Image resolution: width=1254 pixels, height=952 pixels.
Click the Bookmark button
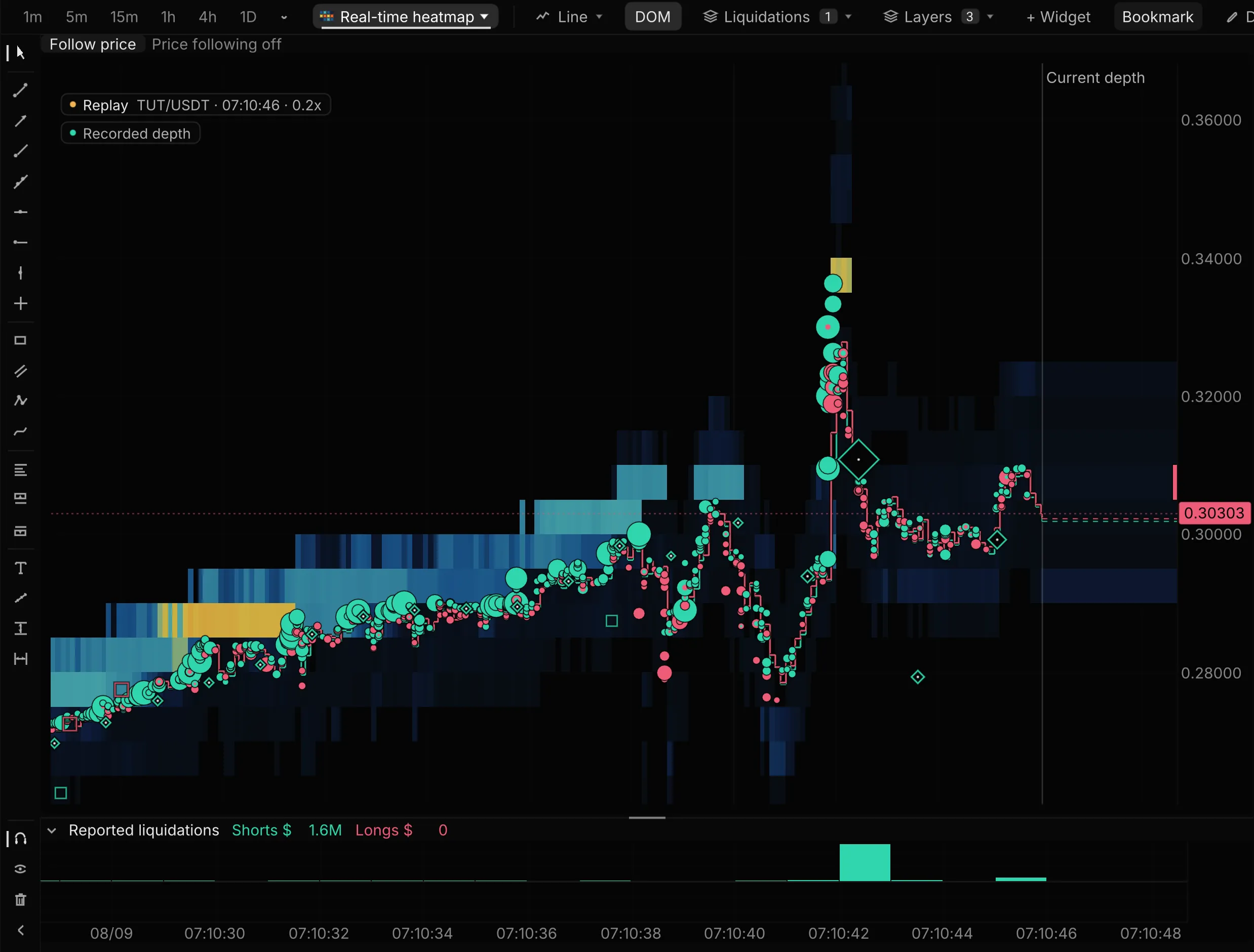(x=1158, y=17)
